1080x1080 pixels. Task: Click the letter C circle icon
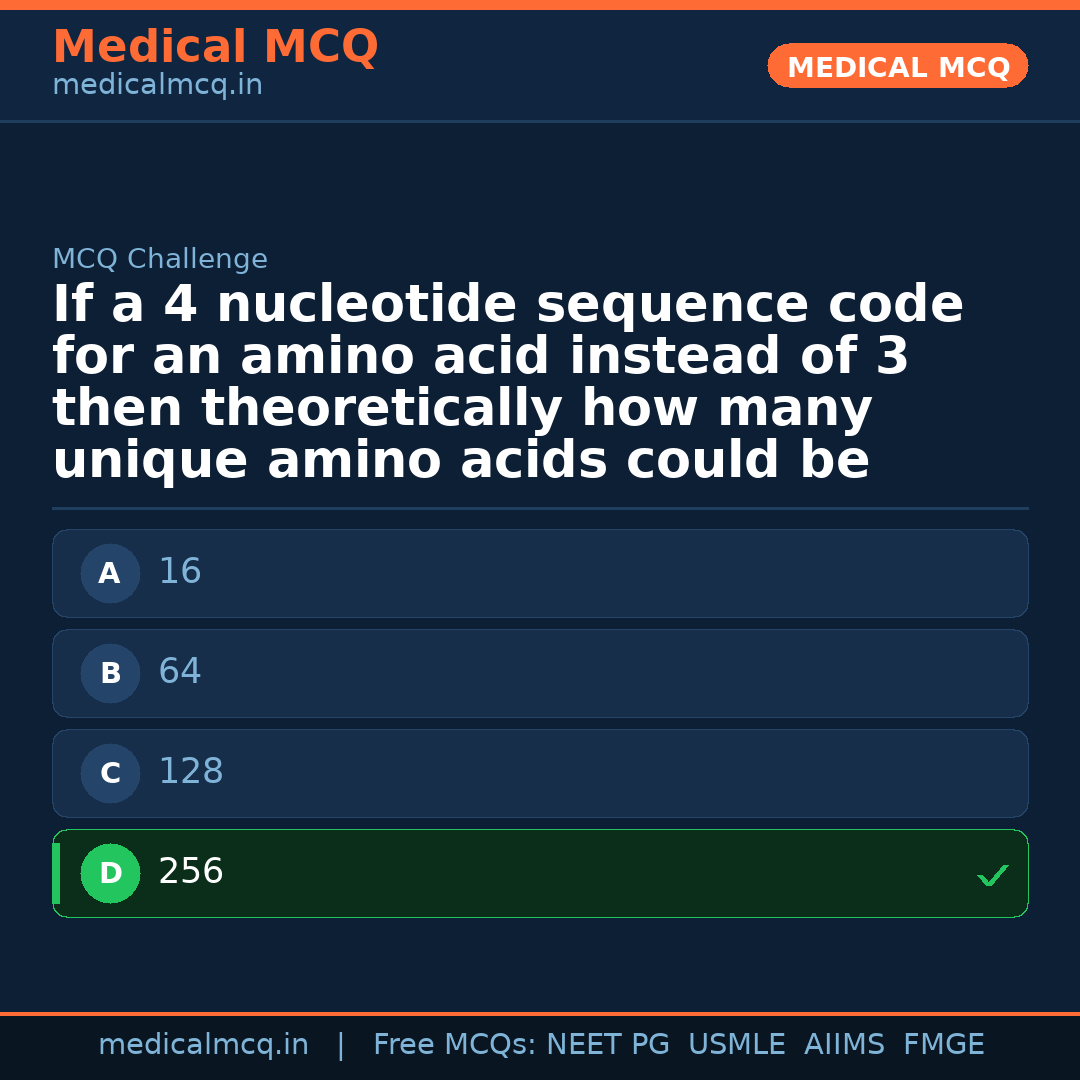pyautogui.click(x=110, y=774)
